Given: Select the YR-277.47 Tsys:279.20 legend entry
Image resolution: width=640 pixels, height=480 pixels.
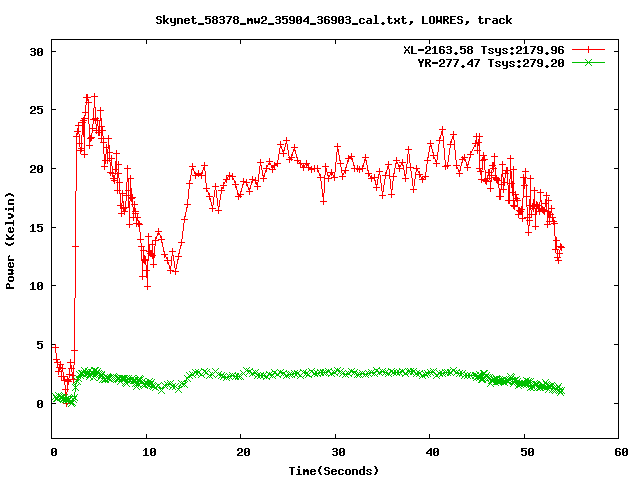Looking at the screenshot, I should click(x=491, y=63).
